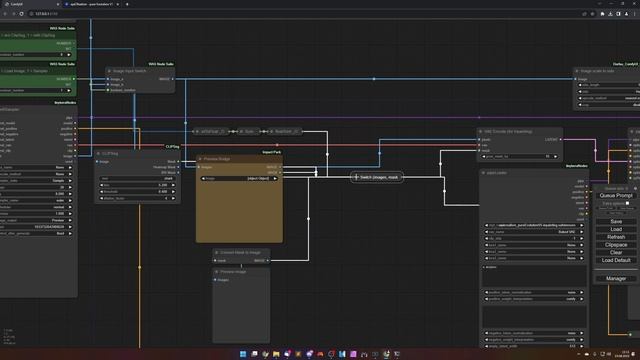Click Load Default button
This screenshot has width=640, height=360.
(616, 260)
